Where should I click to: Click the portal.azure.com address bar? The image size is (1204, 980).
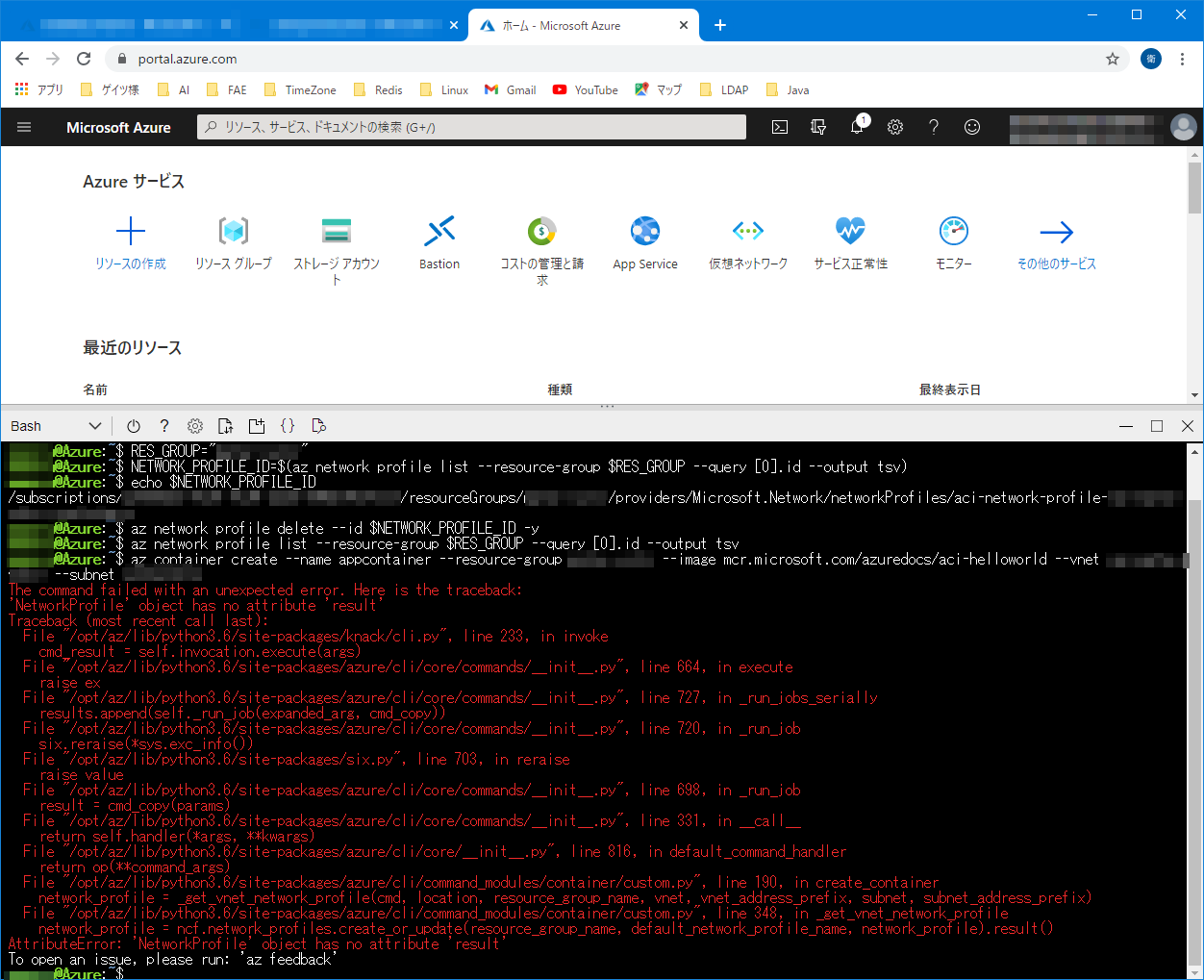[192, 59]
